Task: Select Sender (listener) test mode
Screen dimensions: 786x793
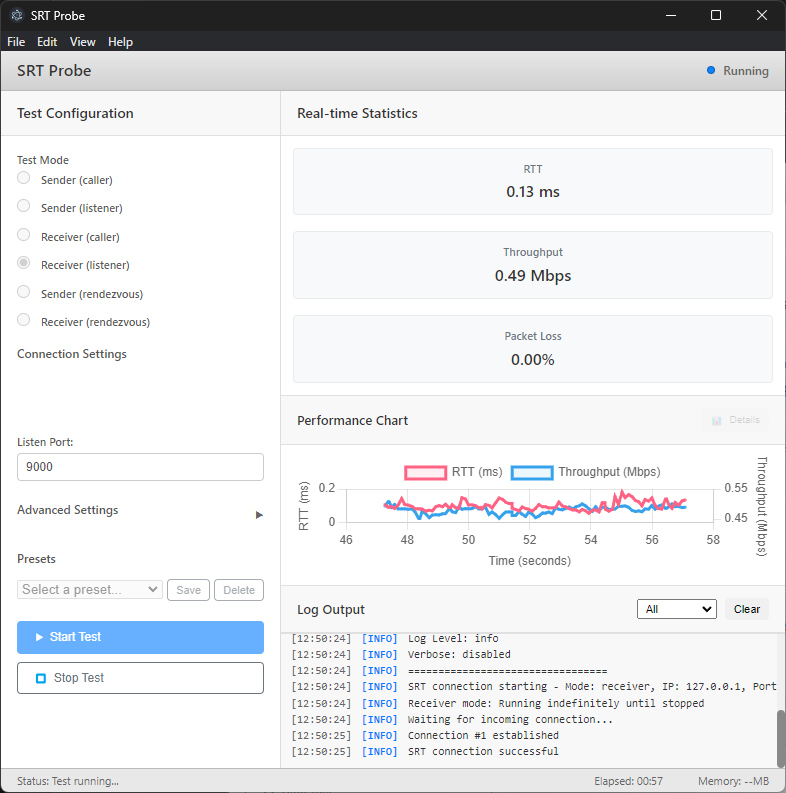Action: point(23,206)
